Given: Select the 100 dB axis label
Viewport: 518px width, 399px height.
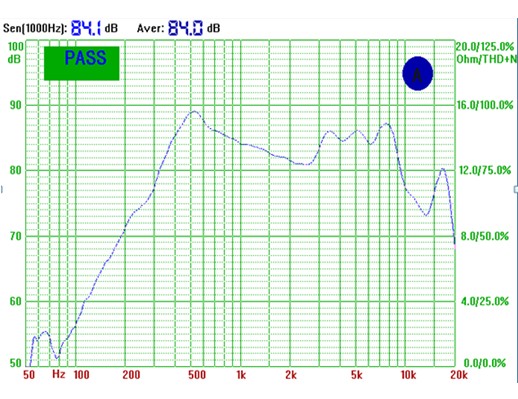Looking at the screenshot, I should (15, 53).
